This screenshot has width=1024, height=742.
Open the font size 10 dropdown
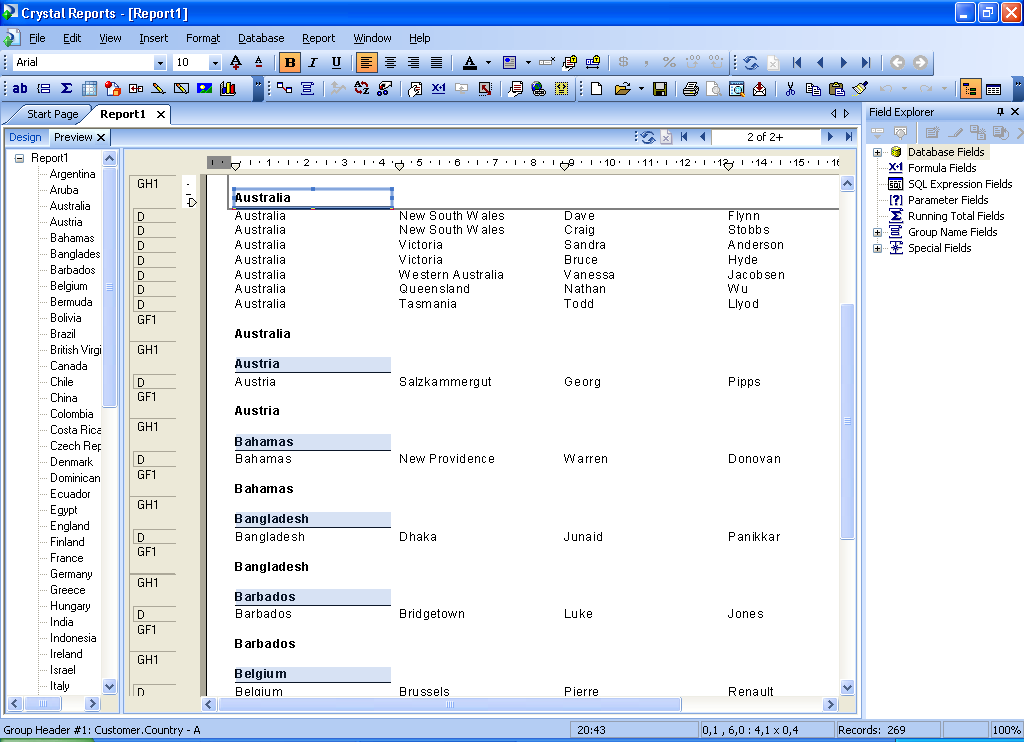click(215, 63)
